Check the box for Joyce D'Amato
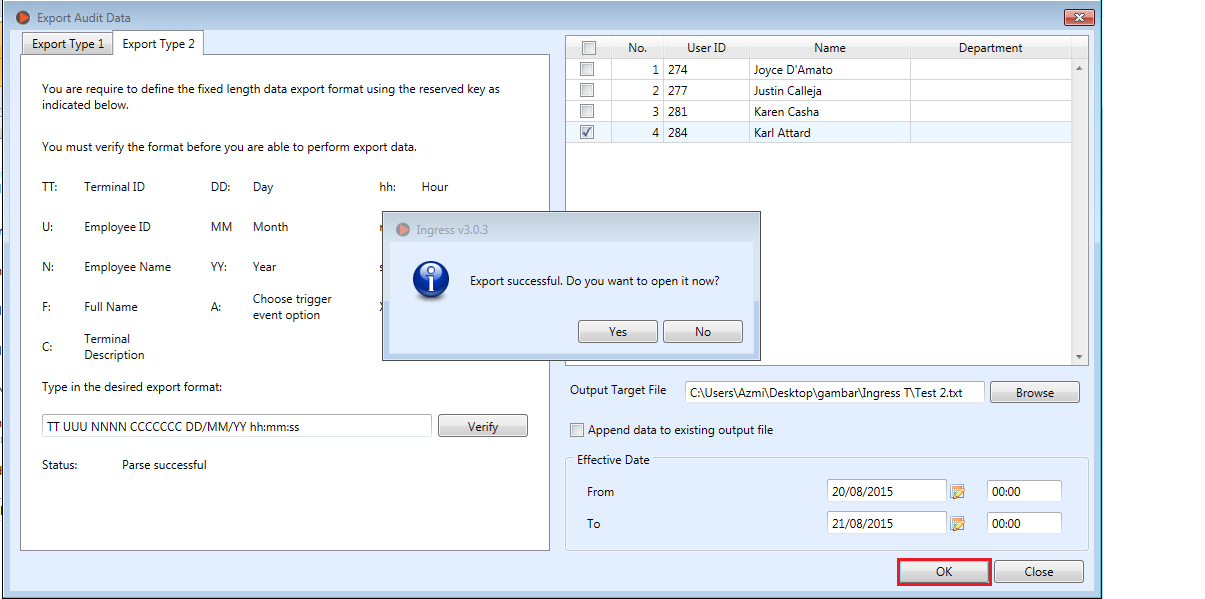 pyautogui.click(x=587, y=70)
